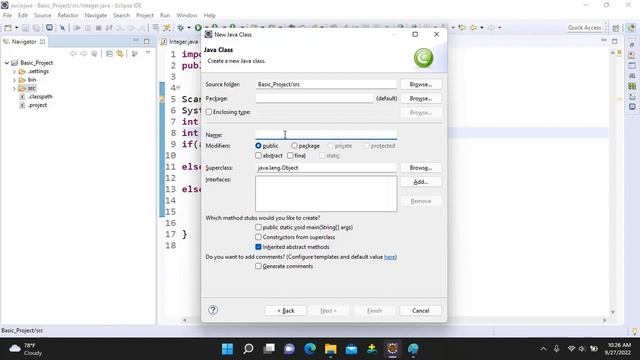Click Browse next to Package

(420, 98)
